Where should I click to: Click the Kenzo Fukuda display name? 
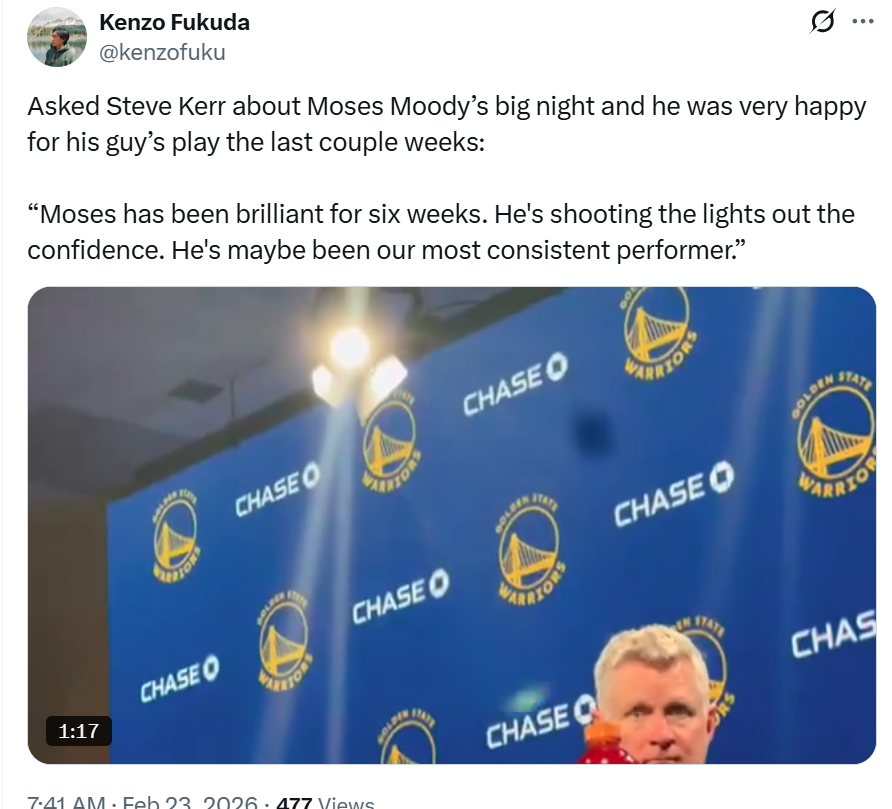click(x=175, y=22)
